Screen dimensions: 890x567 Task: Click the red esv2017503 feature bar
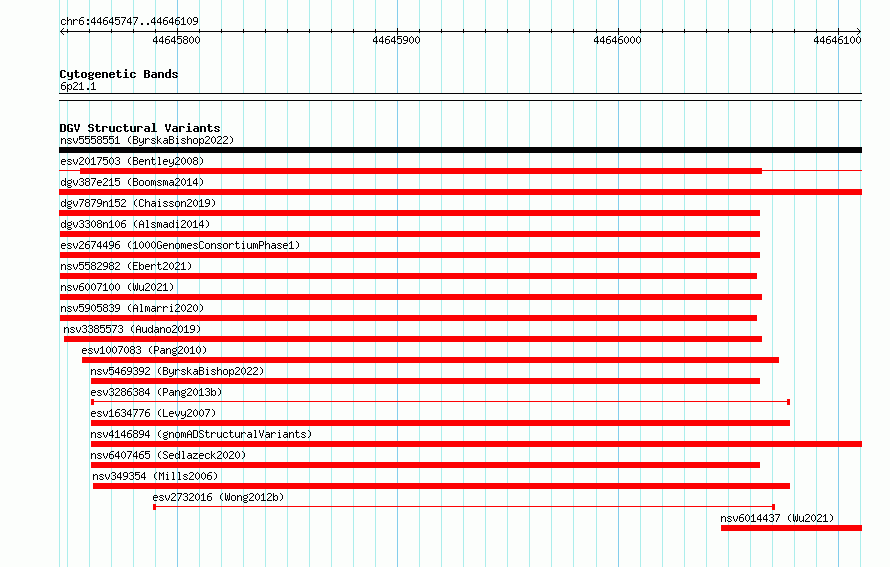pos(421,171)
